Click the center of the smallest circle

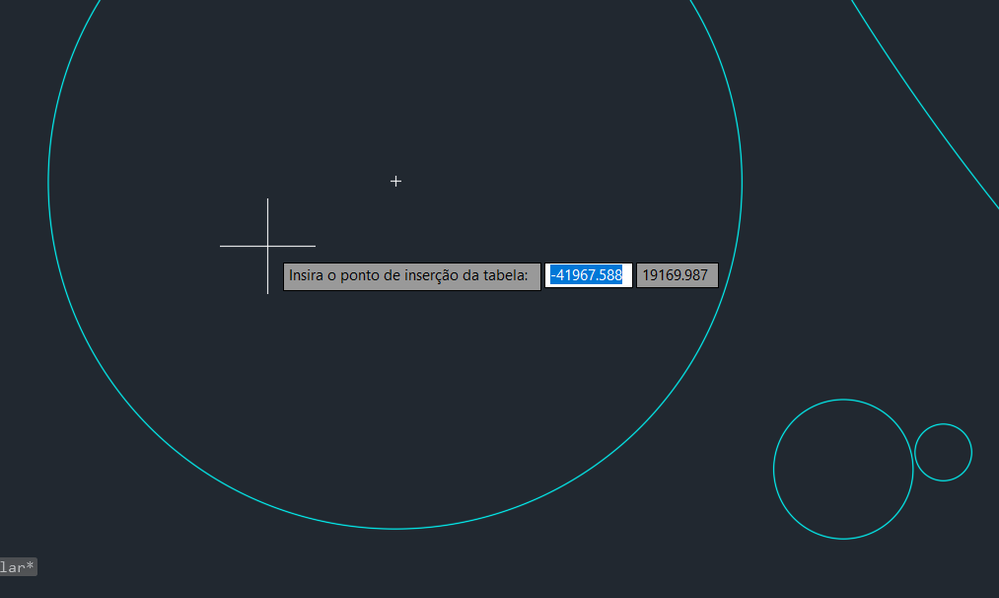click(x=944, y=452)
